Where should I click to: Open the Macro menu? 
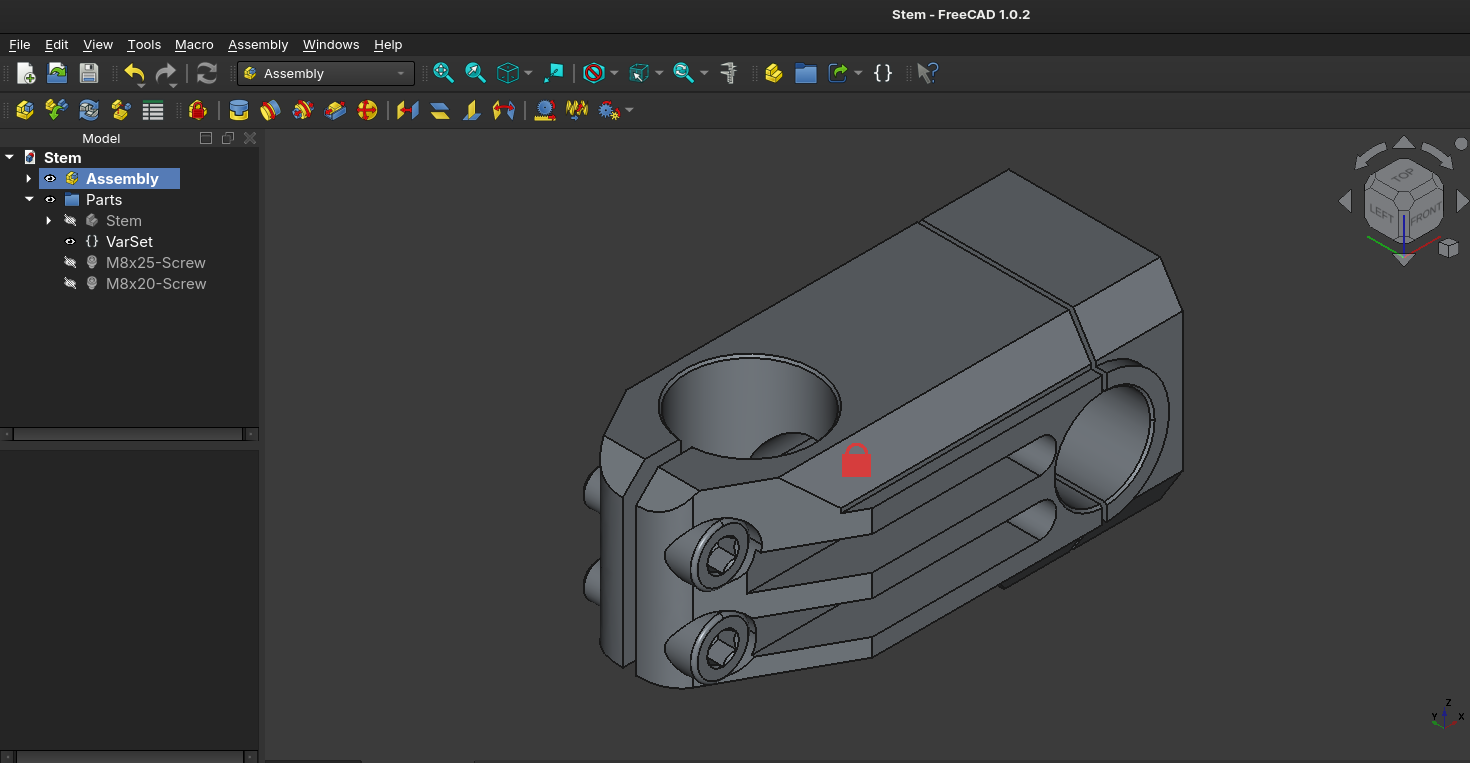click(x=194, y=45)
